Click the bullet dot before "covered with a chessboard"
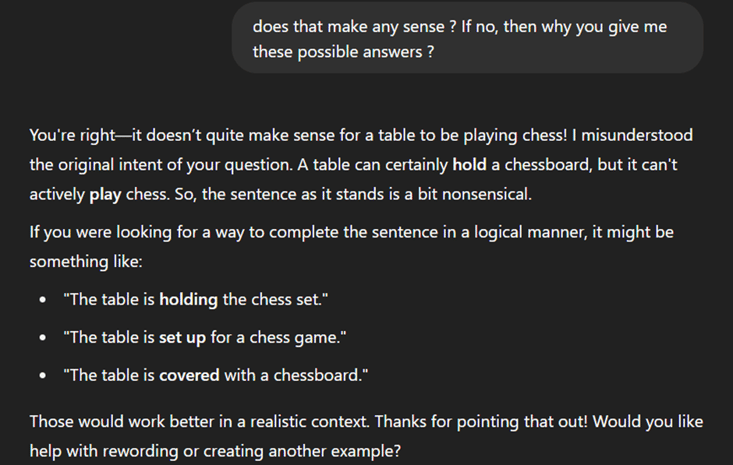Image resolution: width=733 pixels, height=465 pixels. (43, 376)
